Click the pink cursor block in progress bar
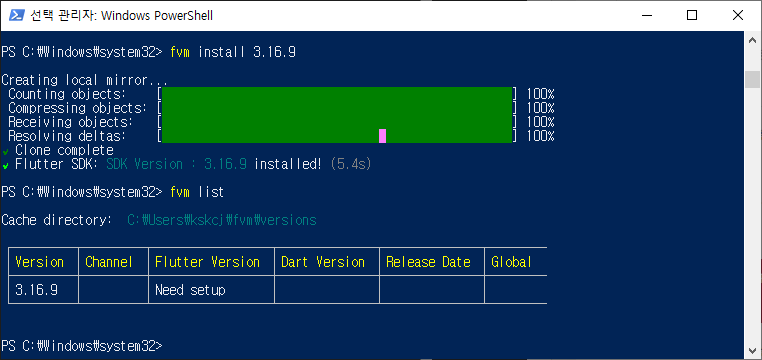Image resolution: width=762 pixels, height=360 pixels. tap(382, 136)
